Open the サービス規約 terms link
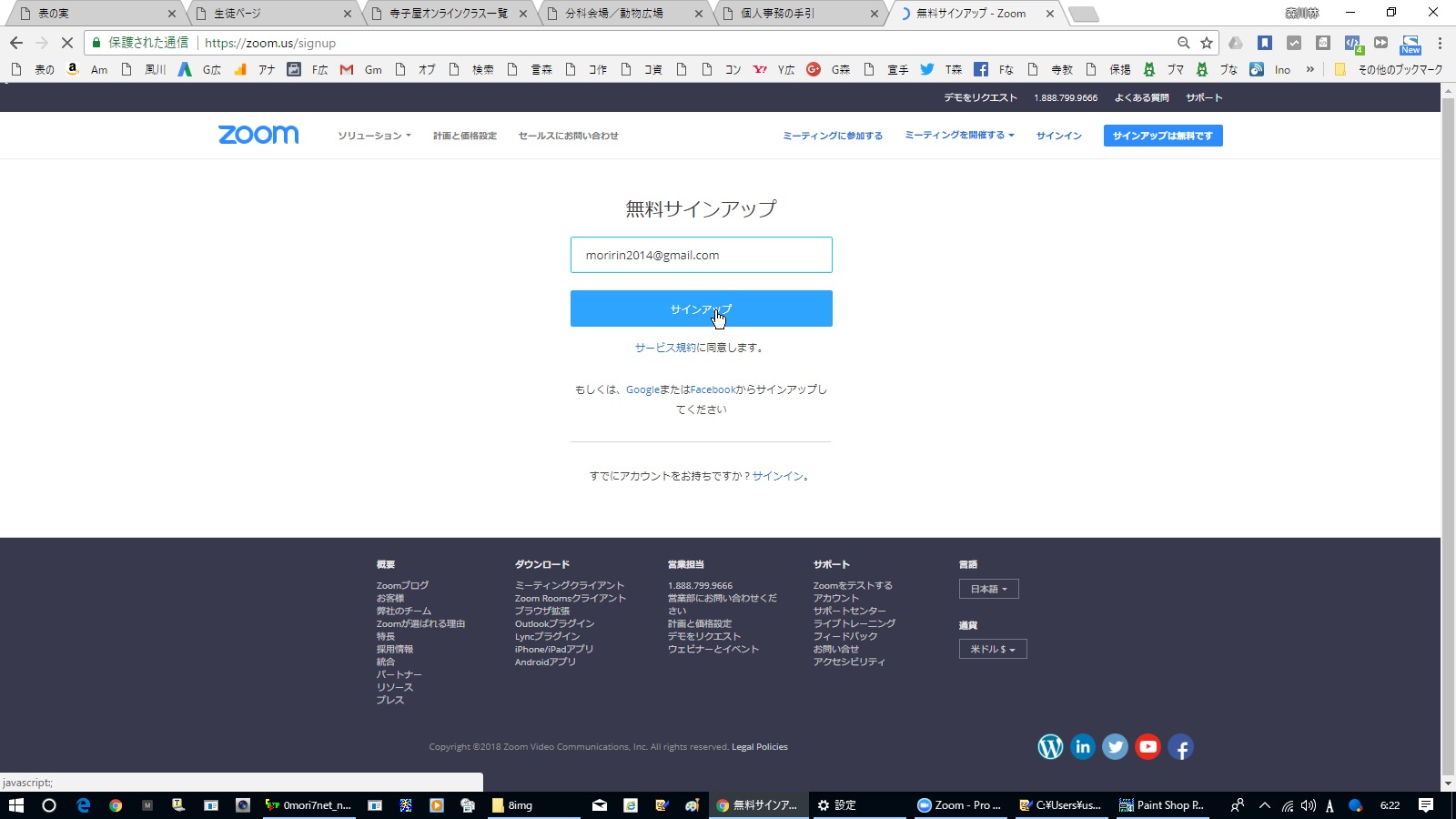1456x819 pixels. tap(665, 348)
